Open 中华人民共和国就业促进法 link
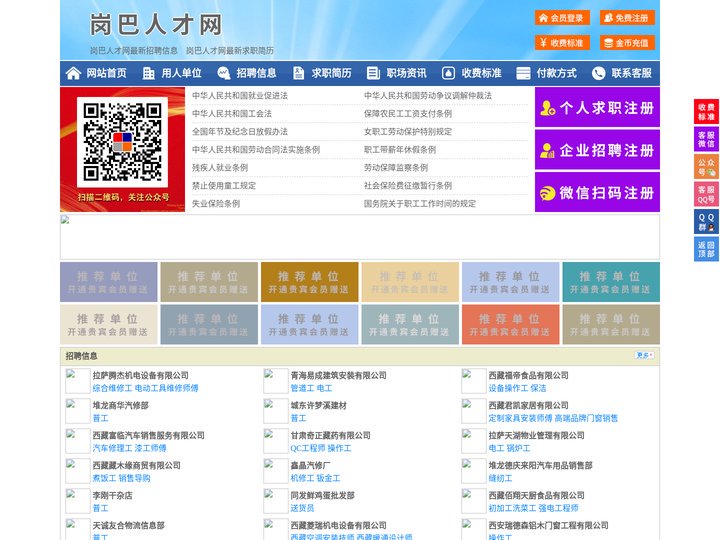The image size is (720, 540). [x=240, y=96]
